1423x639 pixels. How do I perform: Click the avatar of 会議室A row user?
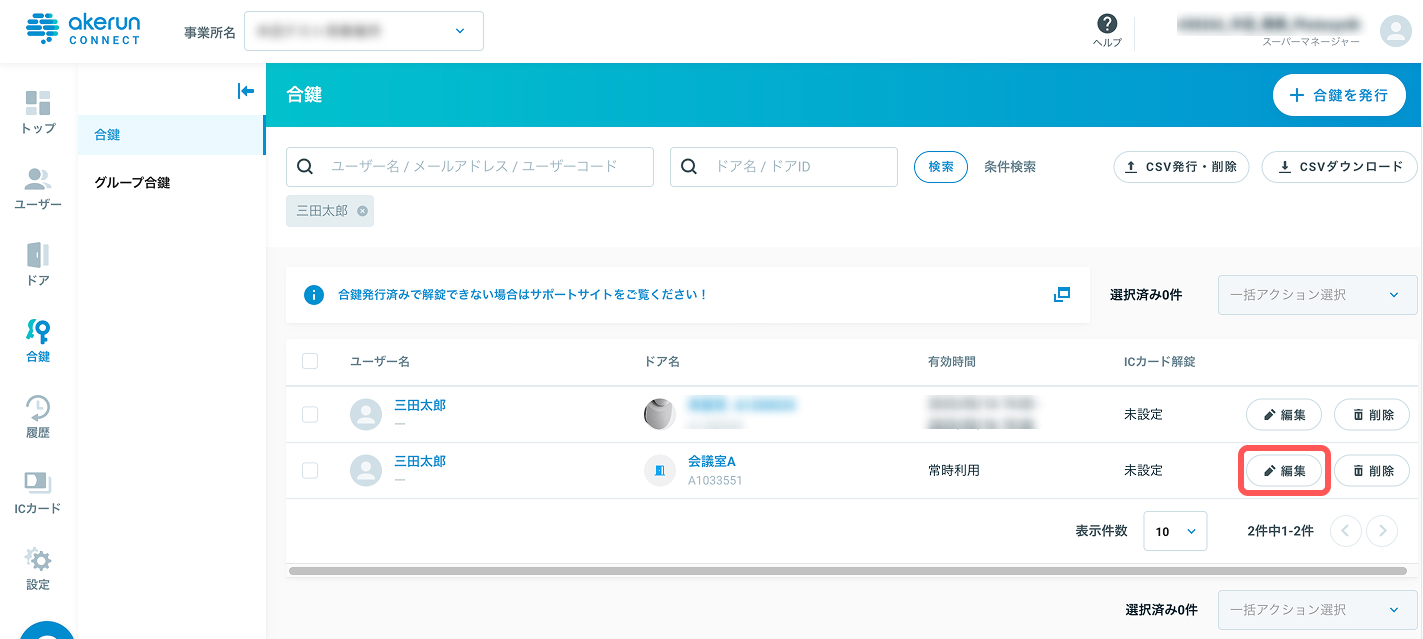pos(367,470)
